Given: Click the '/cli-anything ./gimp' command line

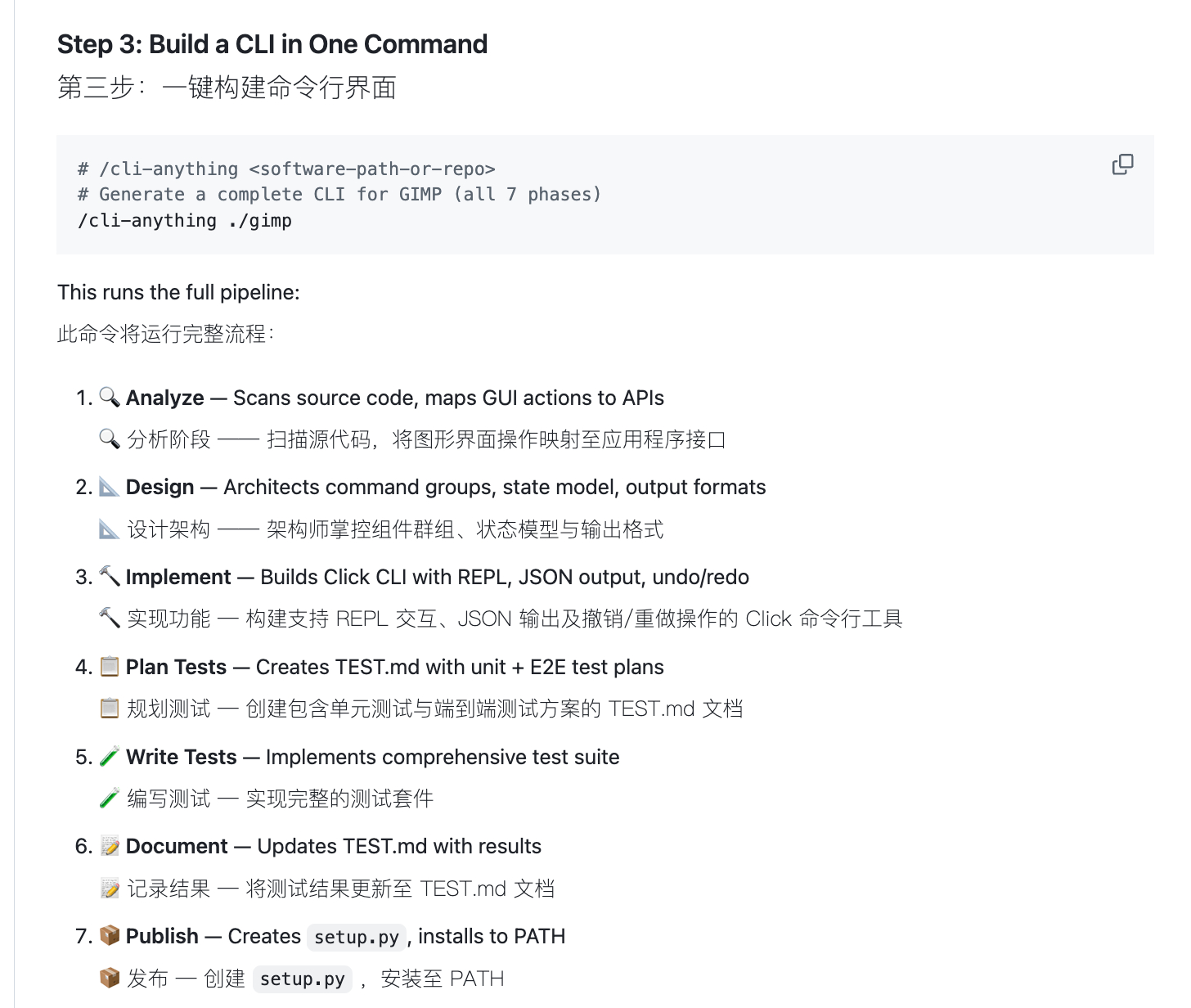Looking at the screenshot, I should (185, 220).
